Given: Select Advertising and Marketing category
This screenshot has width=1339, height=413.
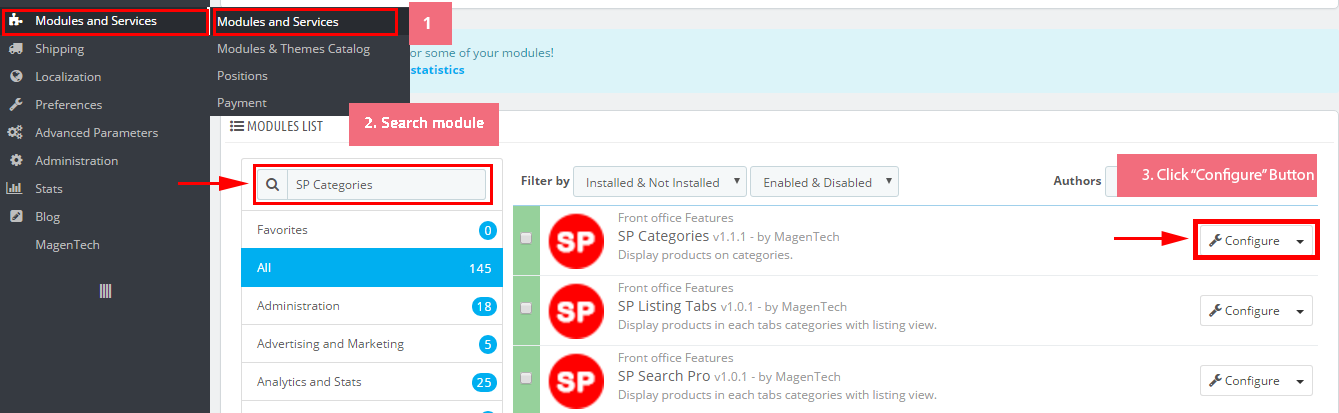Looking at the screenshot, I should click(372, 344).
